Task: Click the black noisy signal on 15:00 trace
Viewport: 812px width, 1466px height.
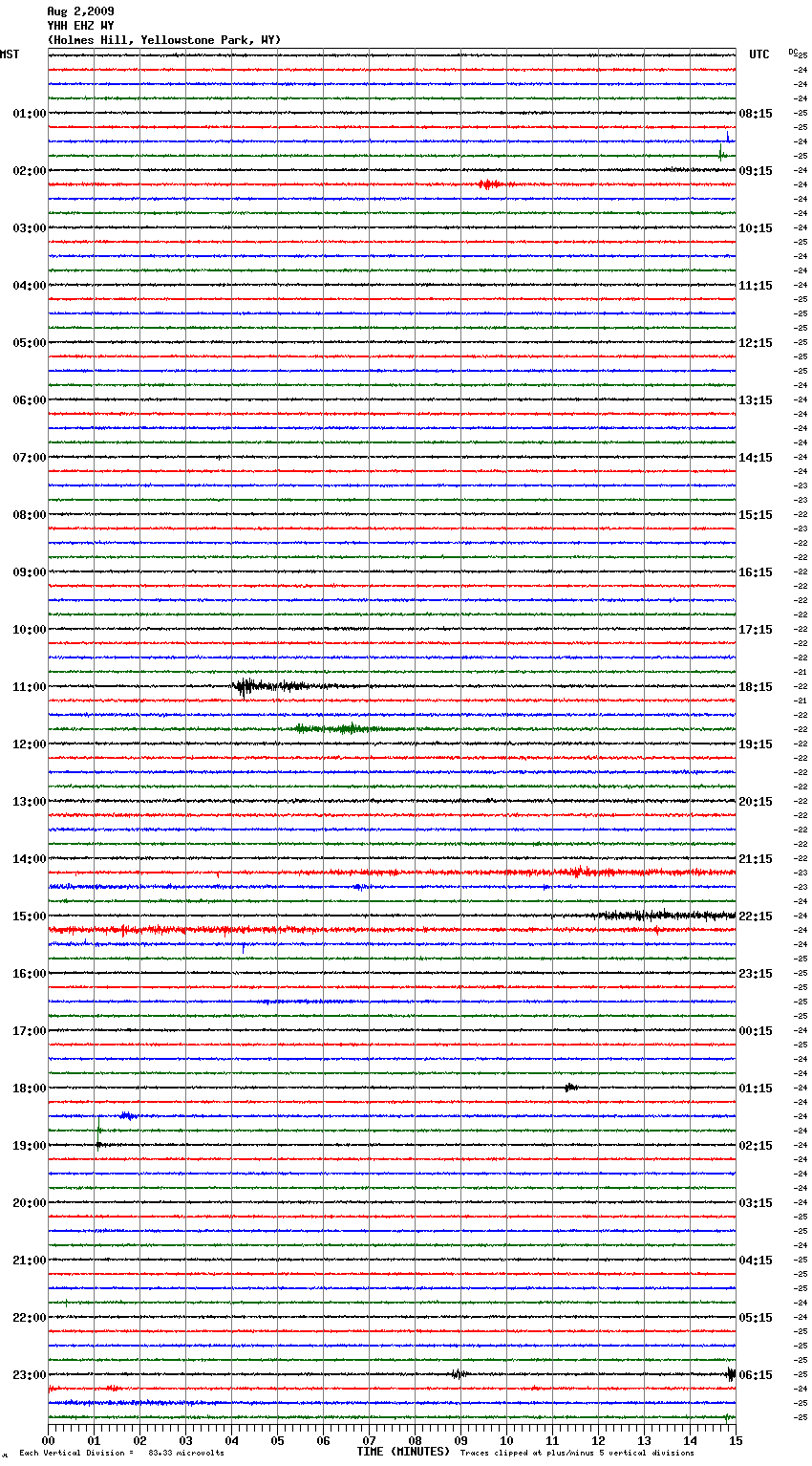Action: (x=664, y=916)
